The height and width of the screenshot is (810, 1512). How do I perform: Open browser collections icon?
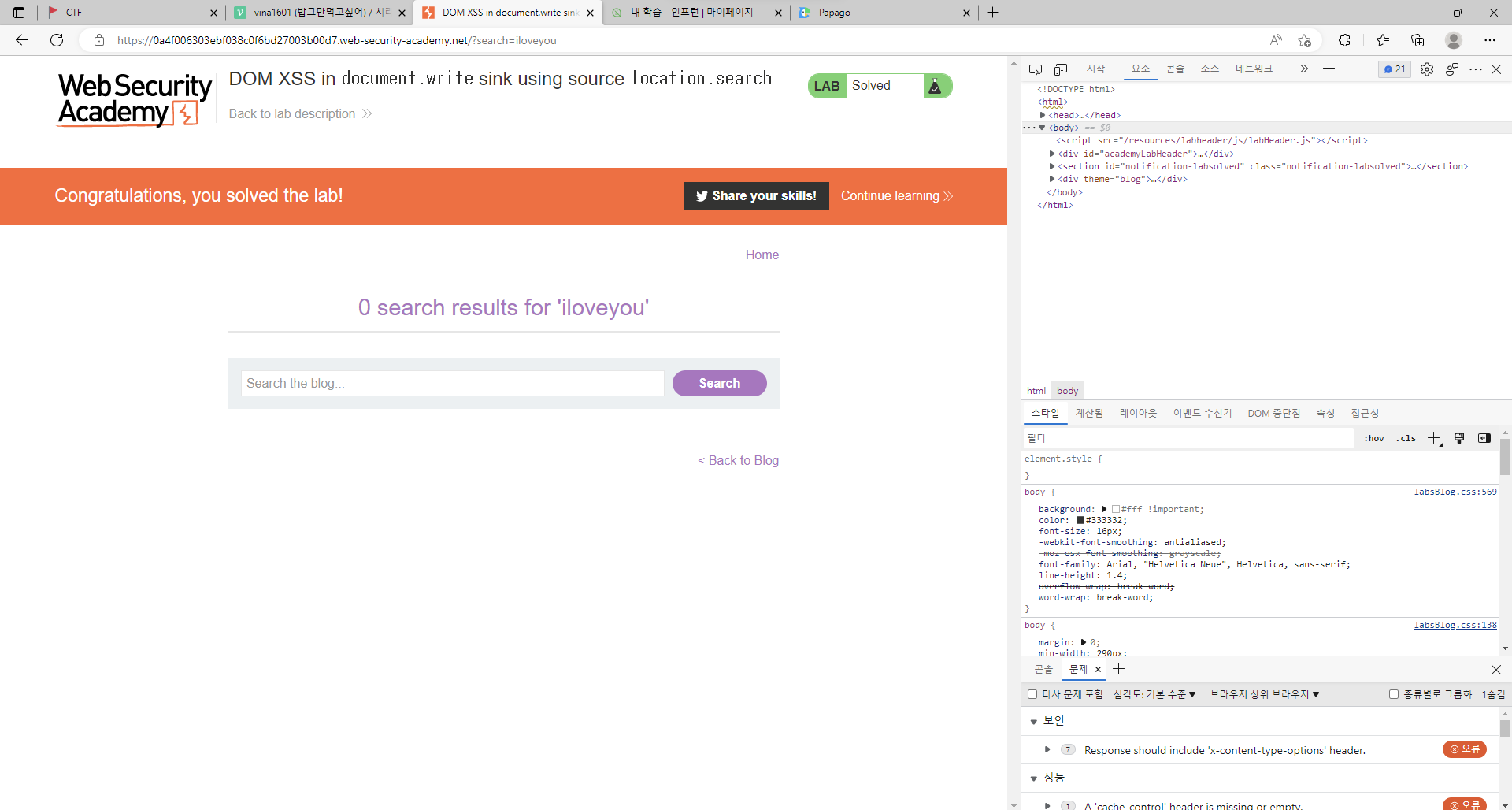pyautogui.click(x=1417, y=40)
